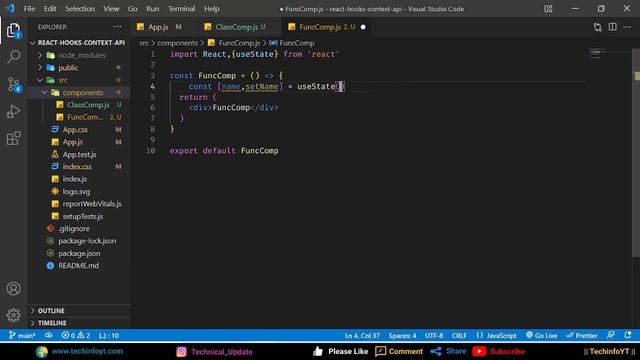The width and height of the screenshot is (640, 360).
Task: Open ClassComp.js in the explorer
Action: coord(78,105)
